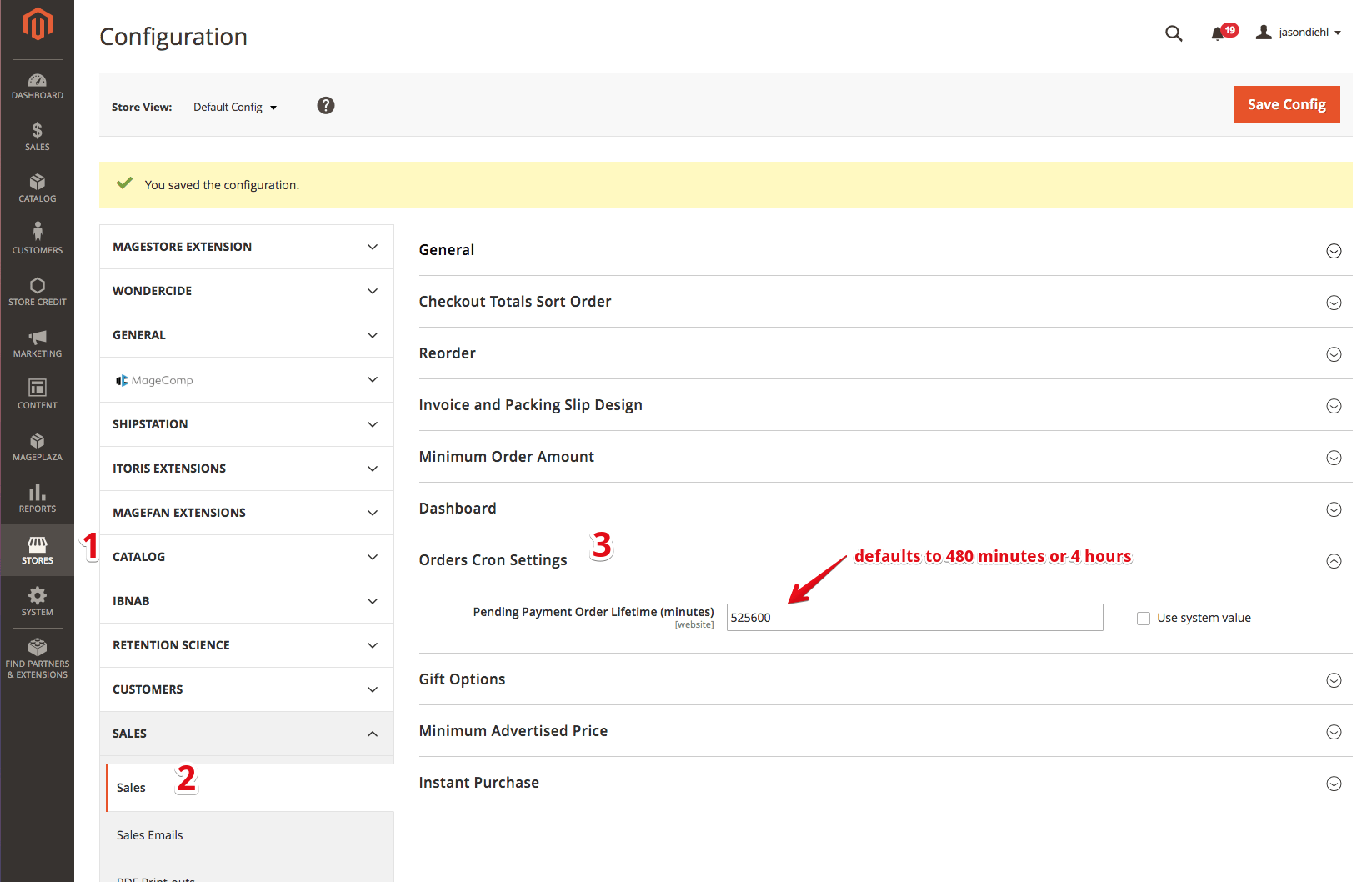Click the Save Config button
The height and width of the screenshot is (882, 1372).
coord(1286,104)
